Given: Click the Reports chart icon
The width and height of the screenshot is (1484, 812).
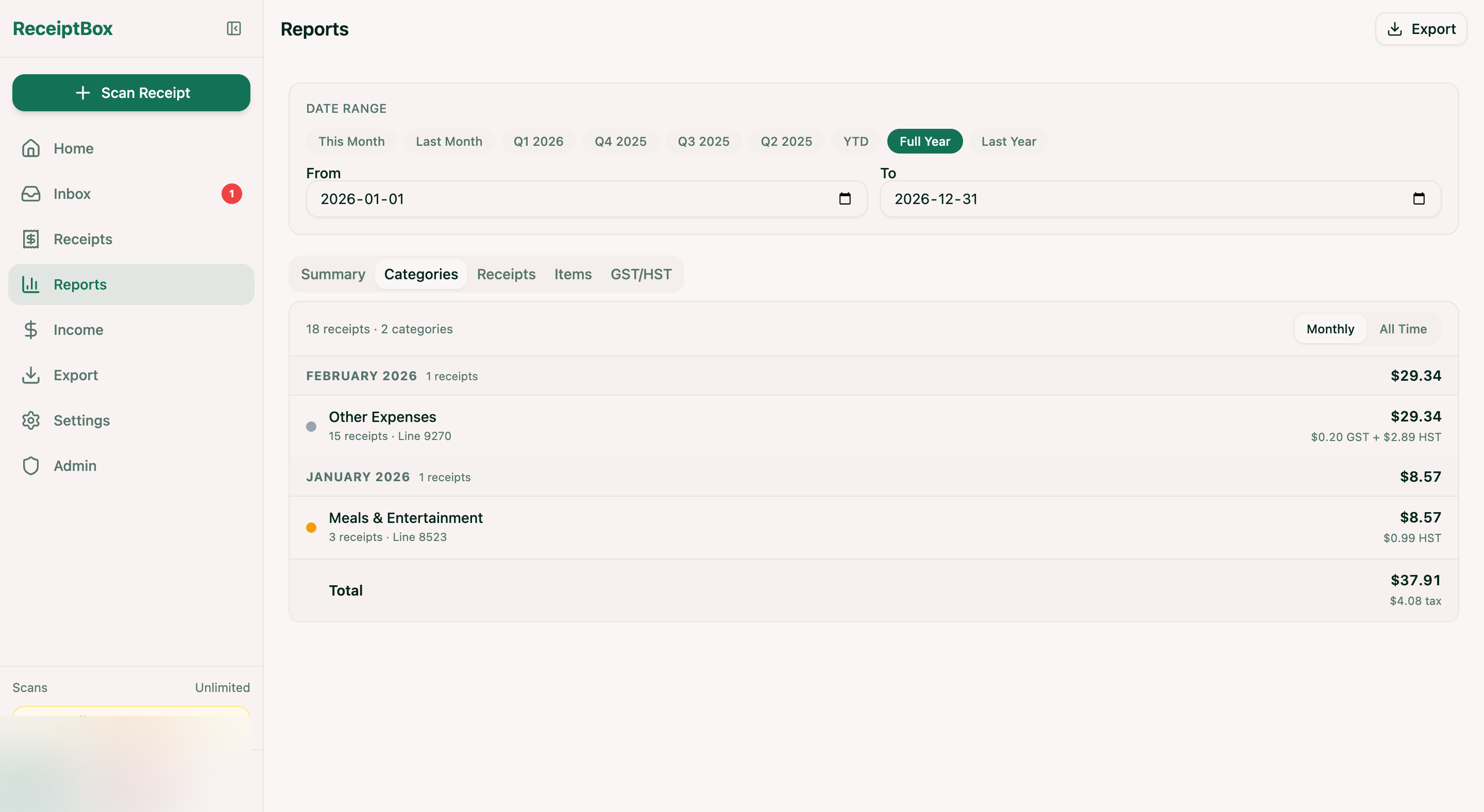Looking at the screenshot, I should click(30, 284).
